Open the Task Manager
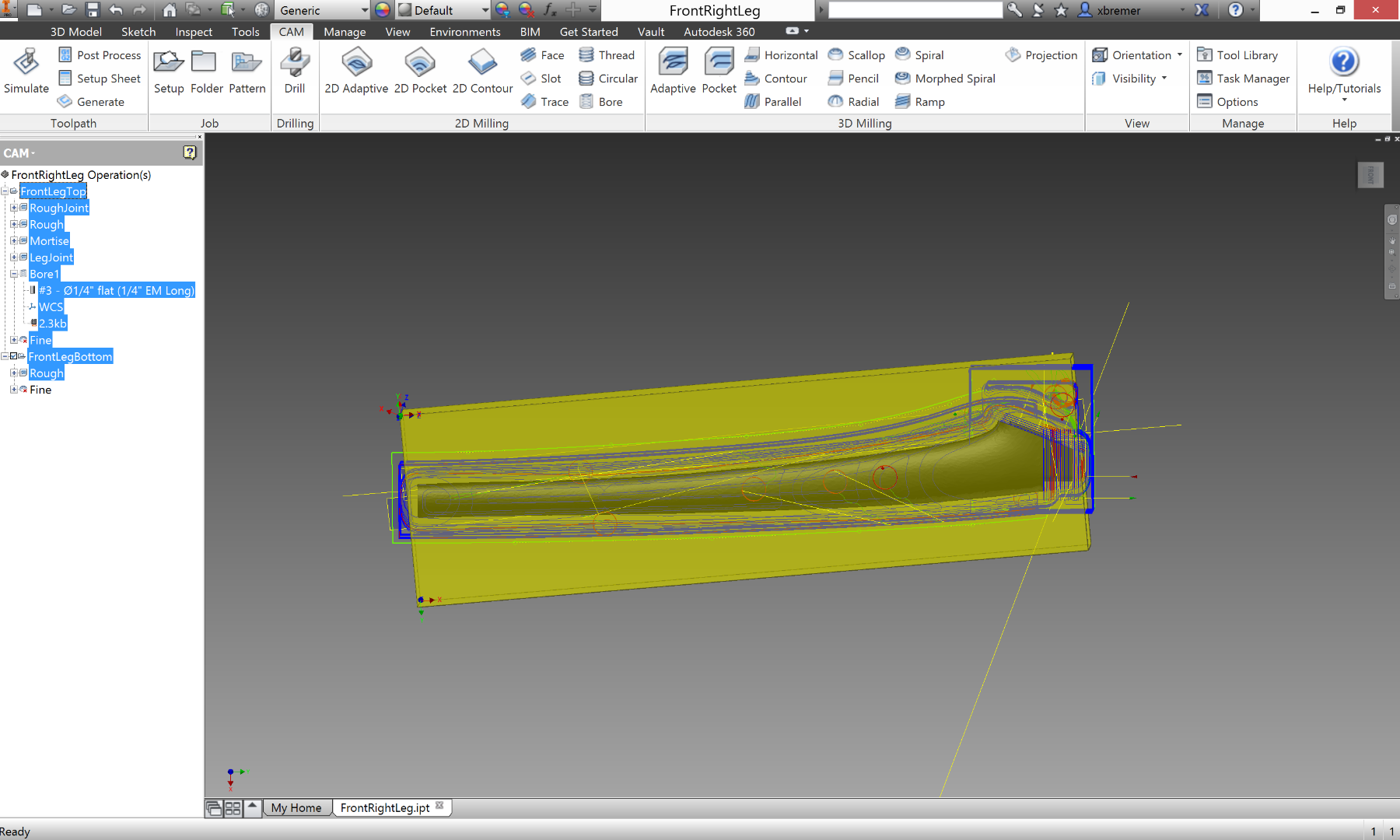Screen dimensions: 1400x840 pyautogui.click(x=1243, y=79)
